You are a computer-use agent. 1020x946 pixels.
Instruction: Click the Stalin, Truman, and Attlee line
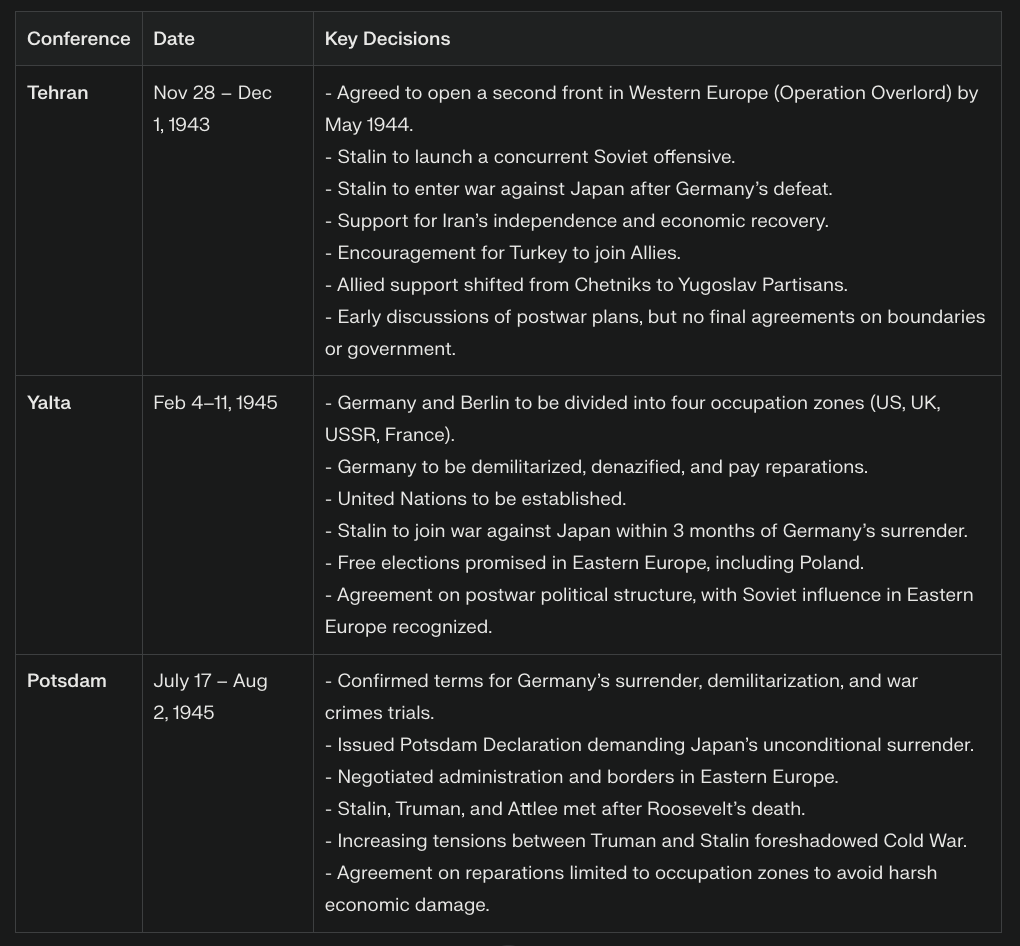tap(565, 809)
